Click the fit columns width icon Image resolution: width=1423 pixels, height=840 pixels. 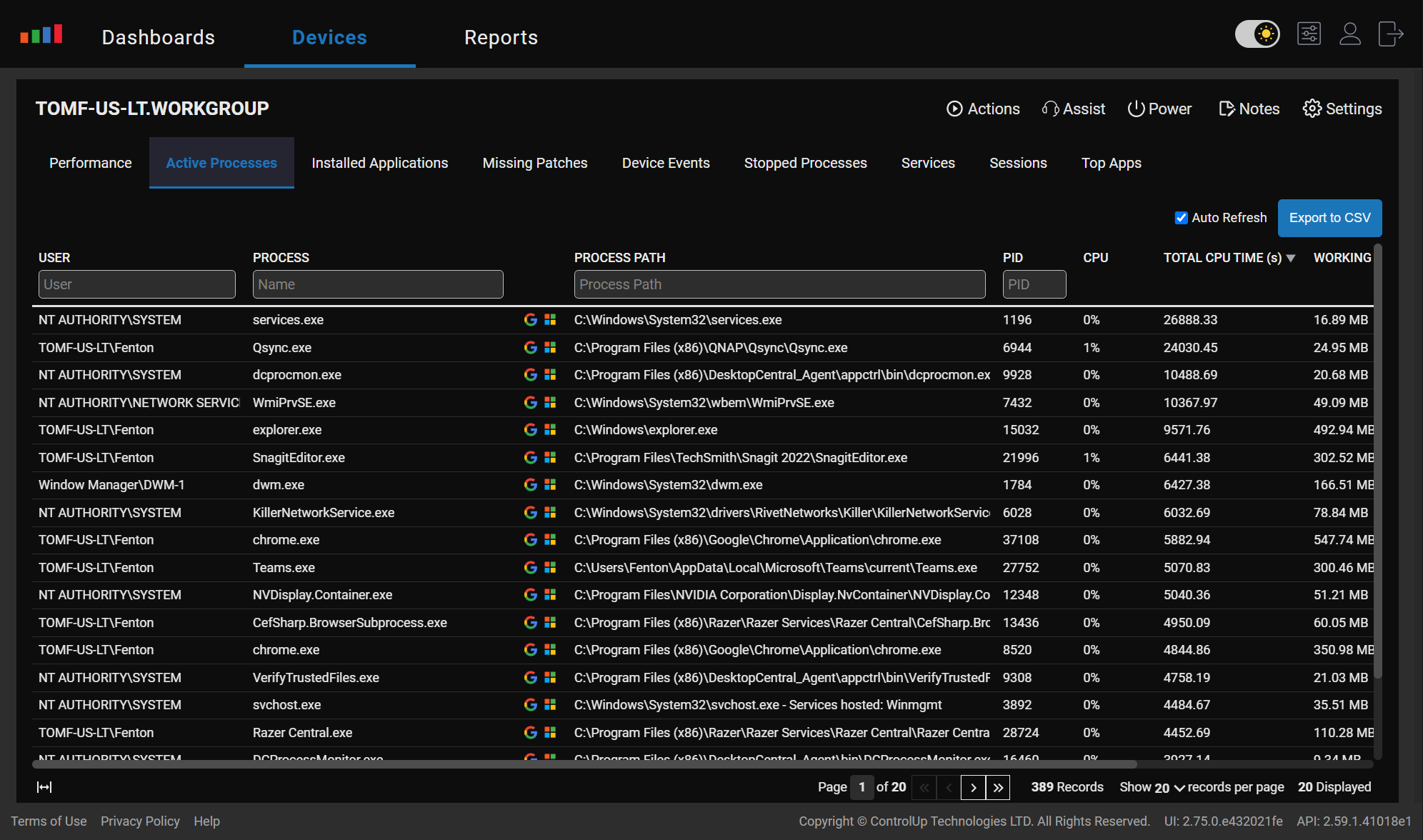(44, 787)
